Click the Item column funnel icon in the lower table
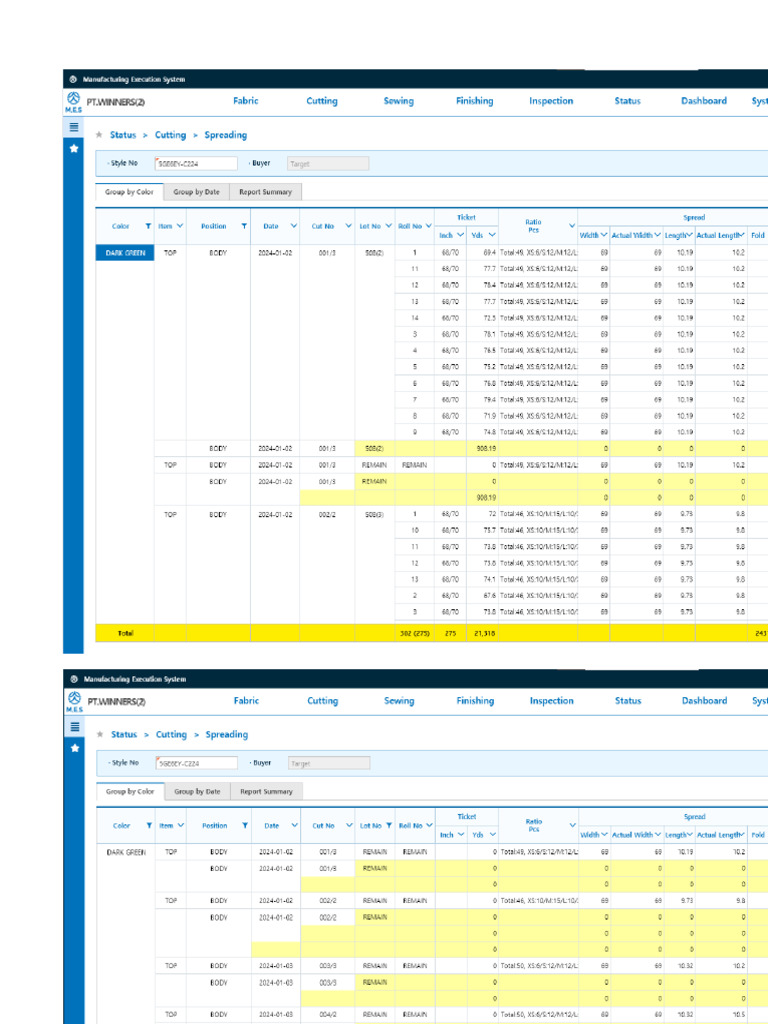 click(181, 826)
